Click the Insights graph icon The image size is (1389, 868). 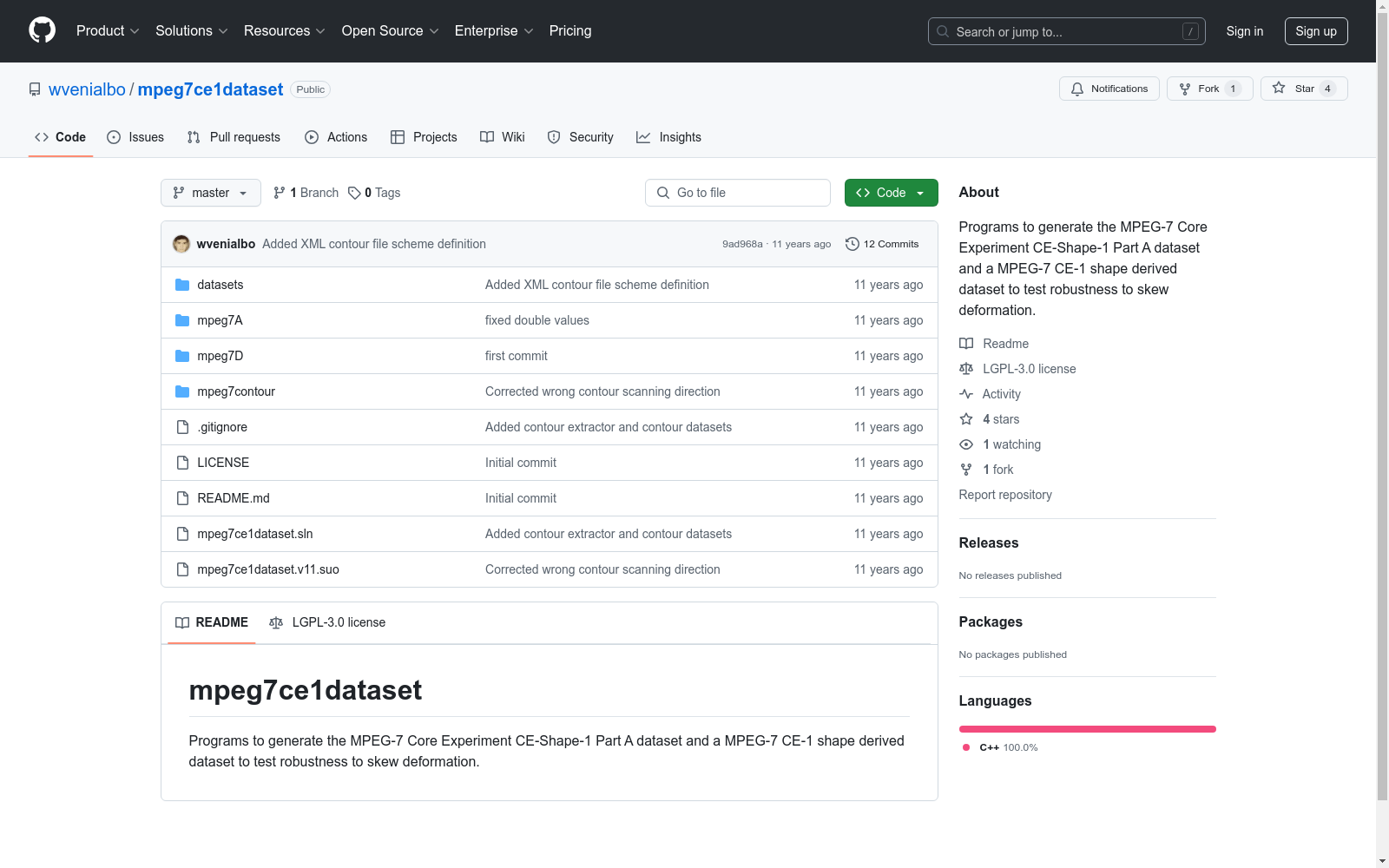point(643,137)
